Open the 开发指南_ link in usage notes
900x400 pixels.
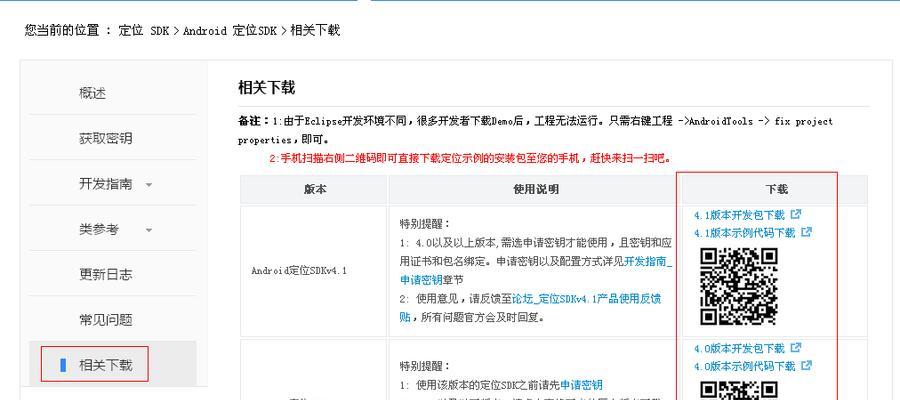648,261
